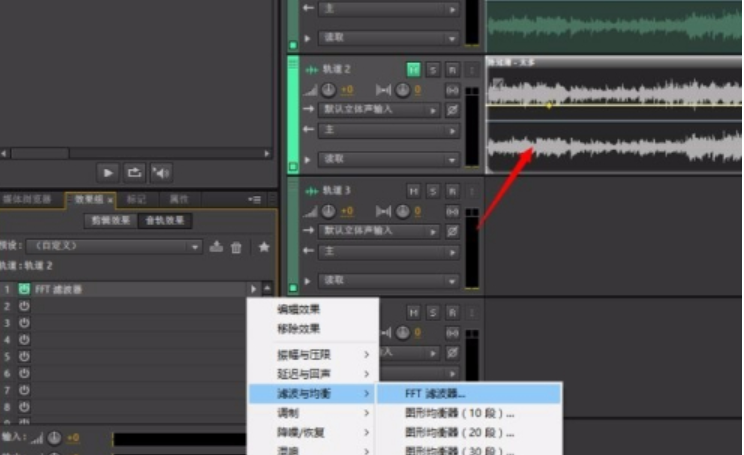The image size is (744, 455).
Task: Arm track 3 for recording with R
Action: coord(452,191)
